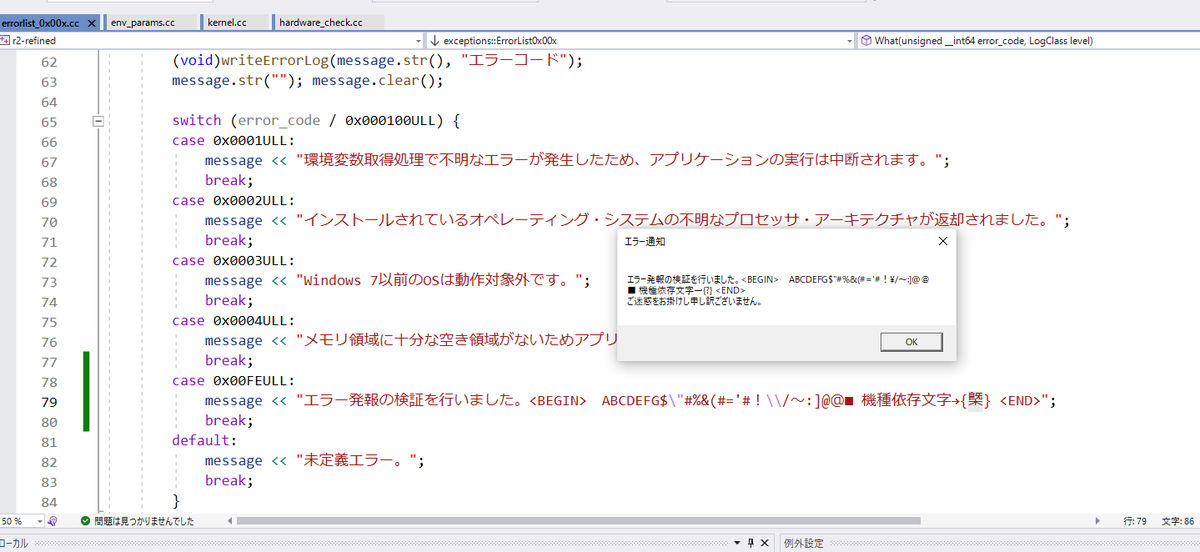This screenshot has width=1200, height=552.
Task: Click the highlighted 繋 character on line 79
Action: (x=974, y=401)
